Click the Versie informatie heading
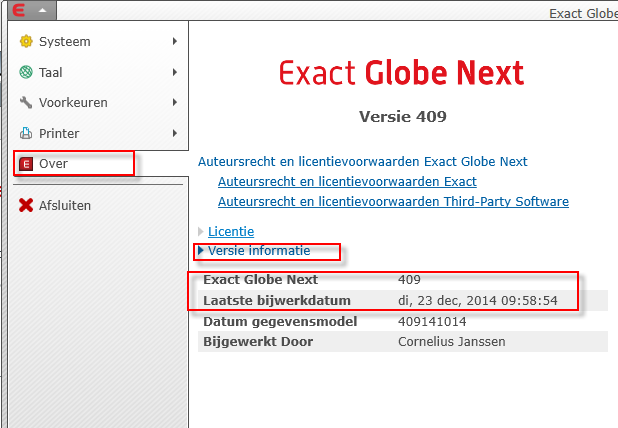This screenshot has width=618, height=428. [259, 251]
